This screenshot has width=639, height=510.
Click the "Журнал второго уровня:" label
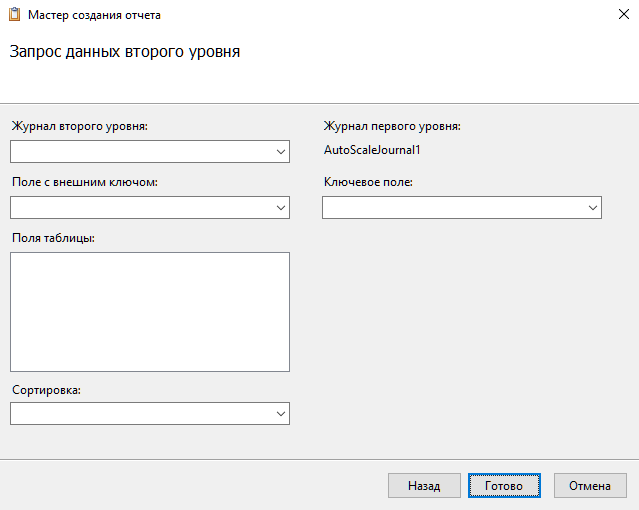pos(79,127)
